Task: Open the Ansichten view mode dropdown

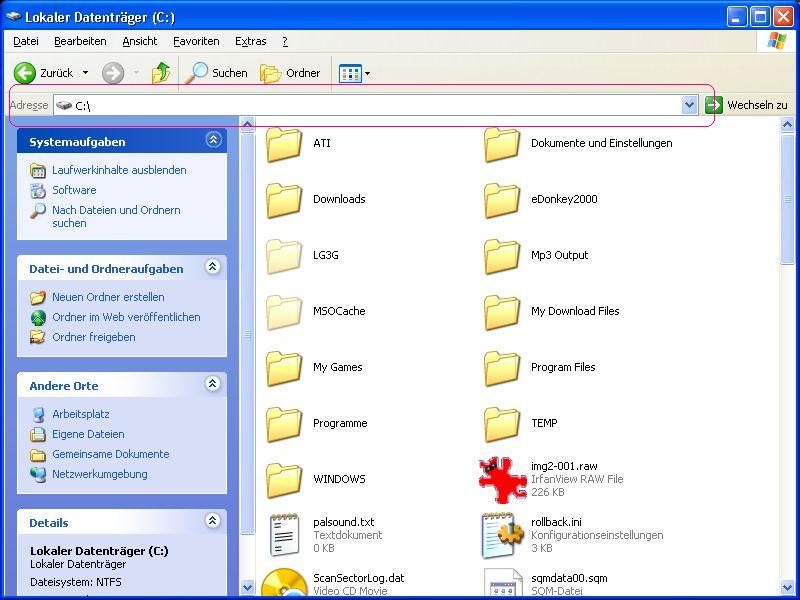Action: click(x=354, y=73)
